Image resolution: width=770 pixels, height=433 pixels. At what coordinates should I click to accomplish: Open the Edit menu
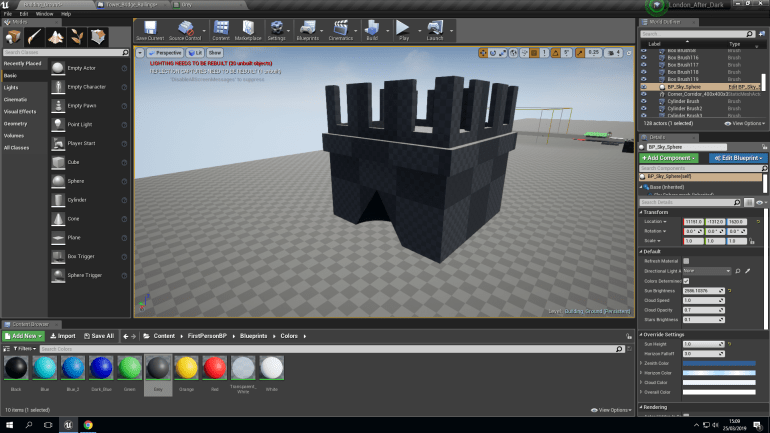tap(24, 14)
